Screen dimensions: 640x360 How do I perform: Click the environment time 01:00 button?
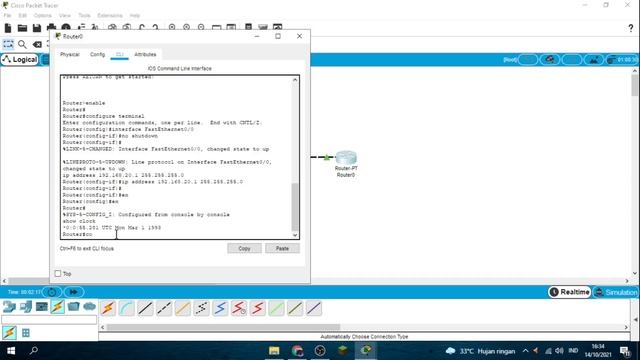[x=622, y=60]
